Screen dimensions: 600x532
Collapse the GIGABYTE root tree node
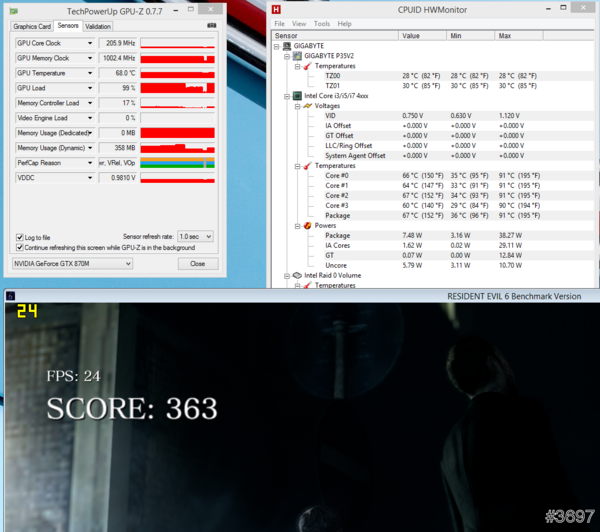coord(277,47)
